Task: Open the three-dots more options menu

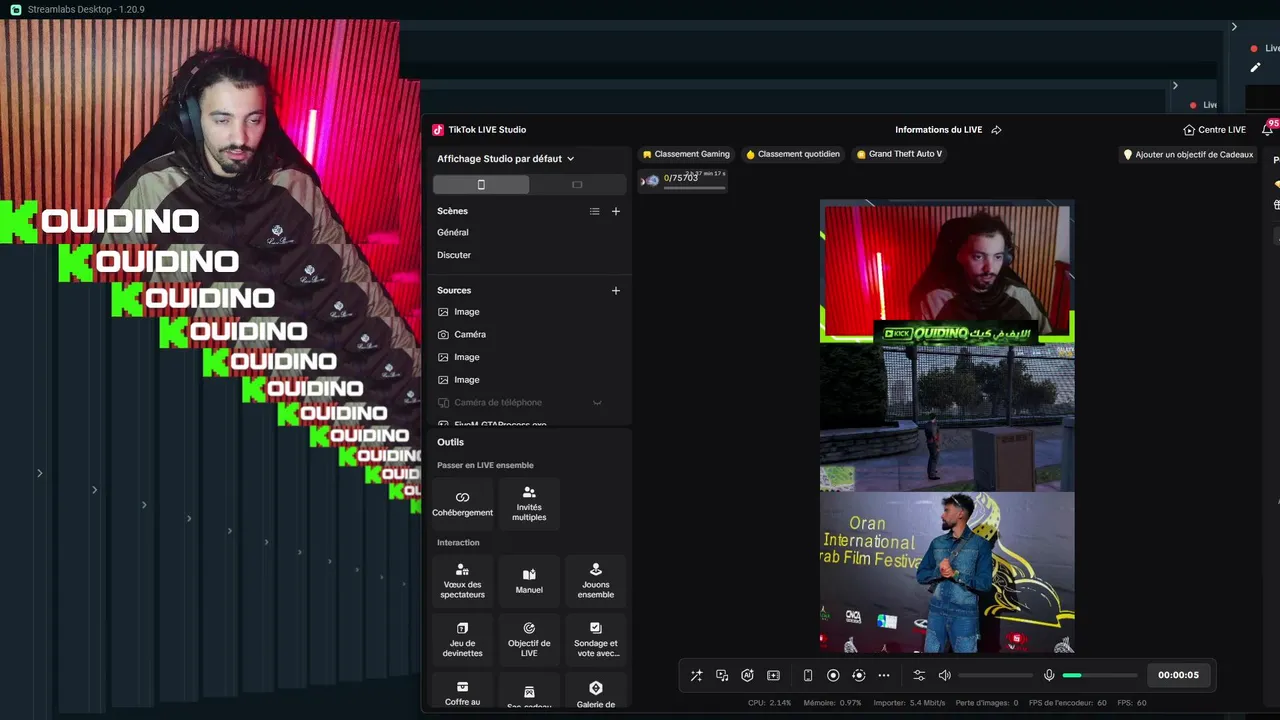Action: coord(884,675)
